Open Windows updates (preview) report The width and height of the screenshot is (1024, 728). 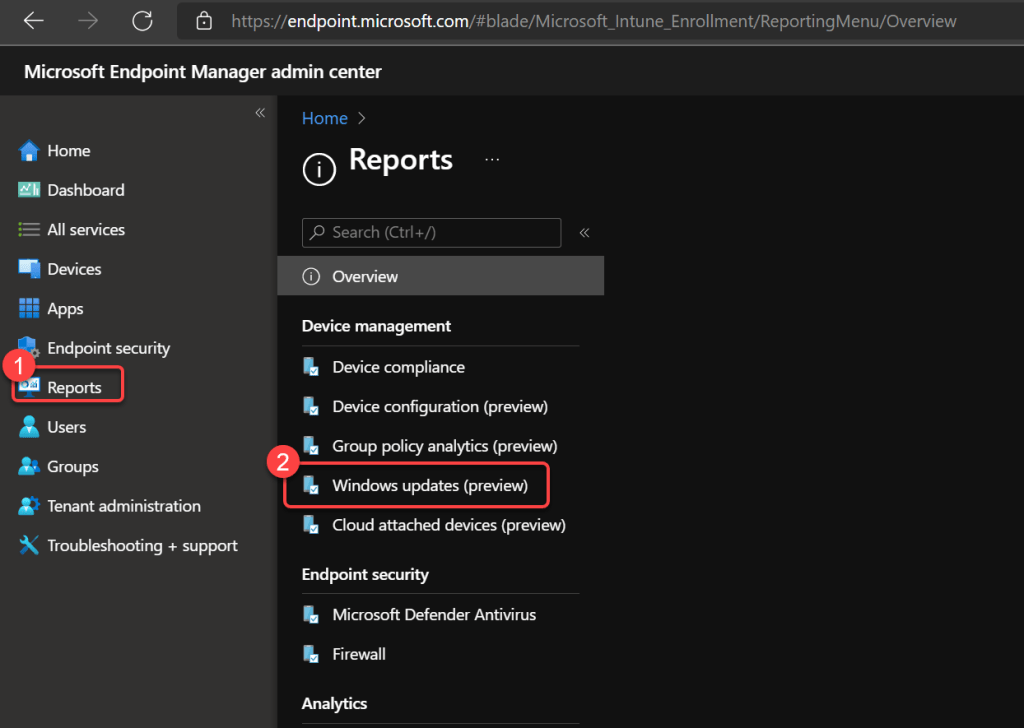click(x=429, y=486)
